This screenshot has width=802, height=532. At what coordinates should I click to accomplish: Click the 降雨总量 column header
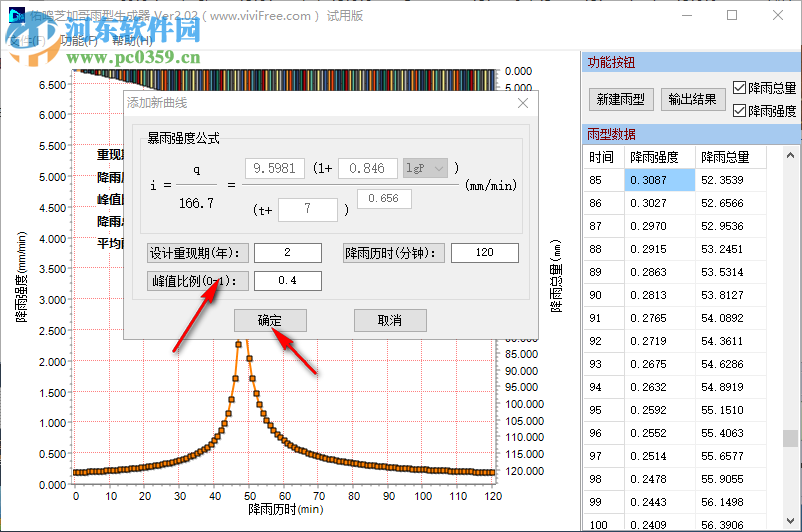(x=730, y=157)
